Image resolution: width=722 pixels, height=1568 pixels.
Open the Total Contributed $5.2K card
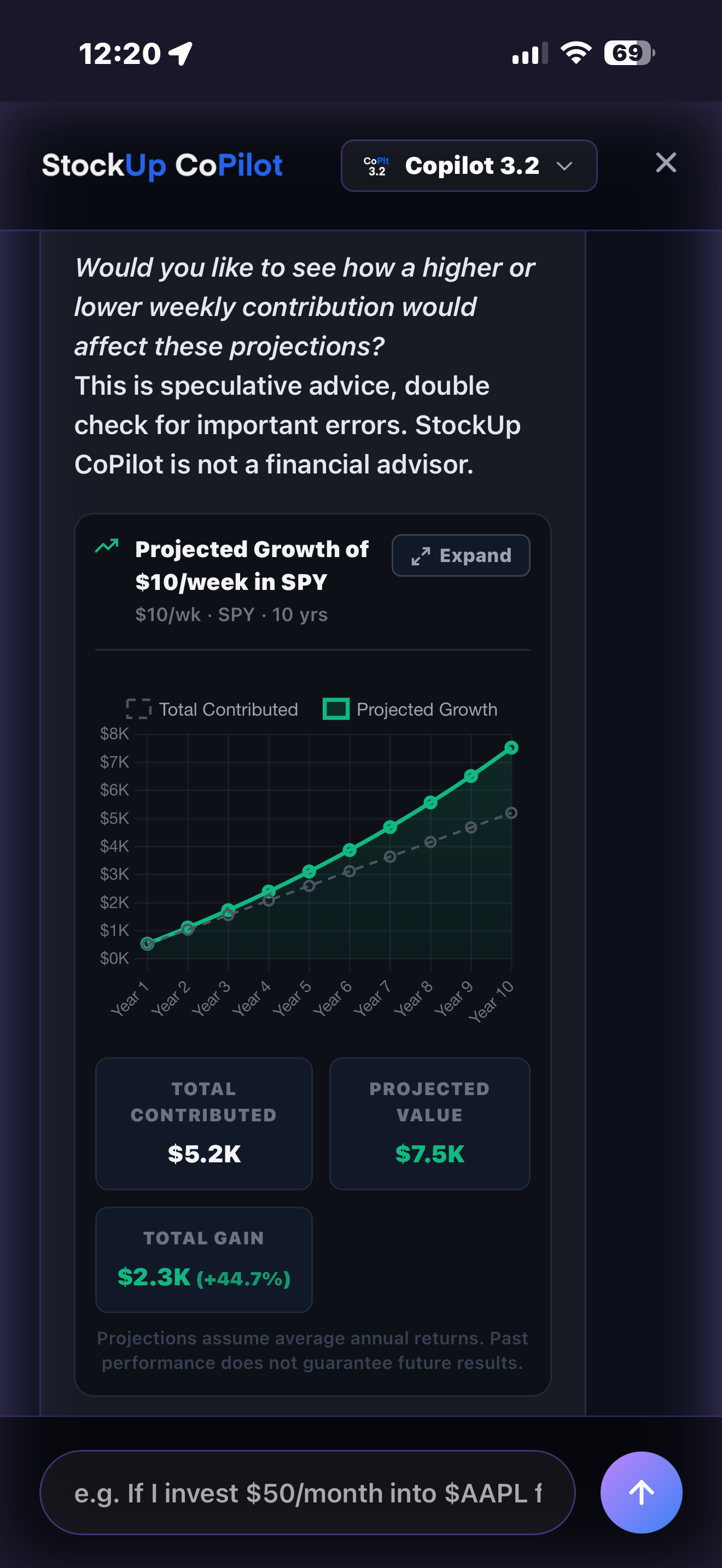(204, 1123)
